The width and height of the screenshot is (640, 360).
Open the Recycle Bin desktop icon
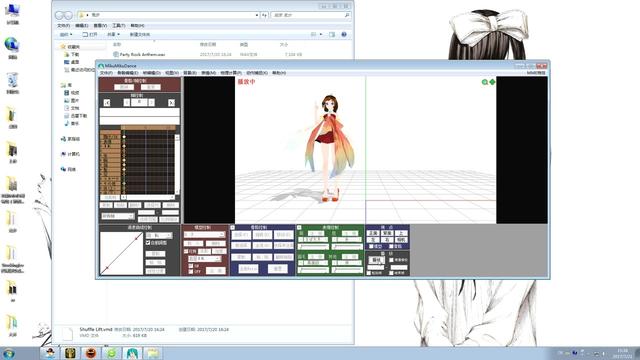point(12,80)
